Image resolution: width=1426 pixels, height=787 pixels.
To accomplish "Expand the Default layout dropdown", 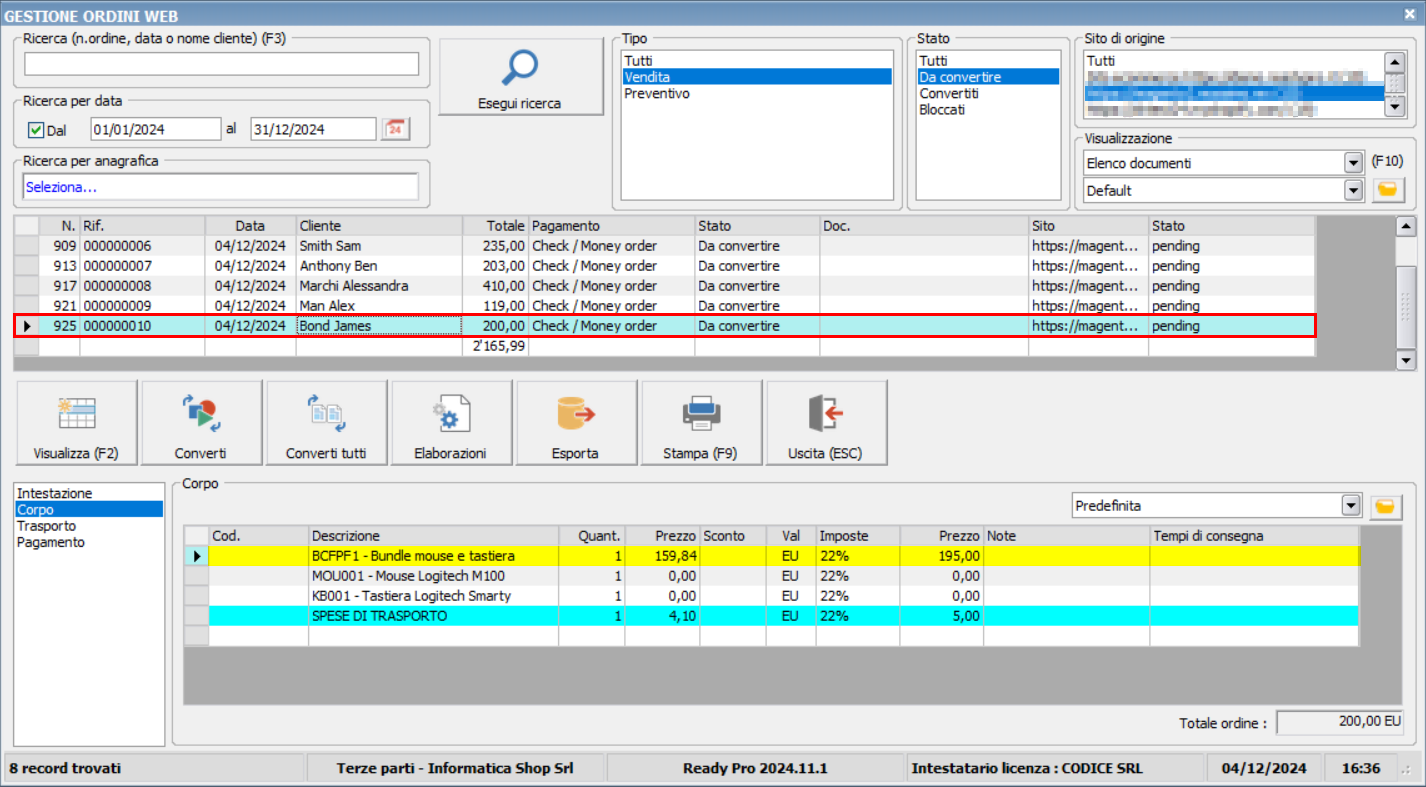I will 1353,190.
